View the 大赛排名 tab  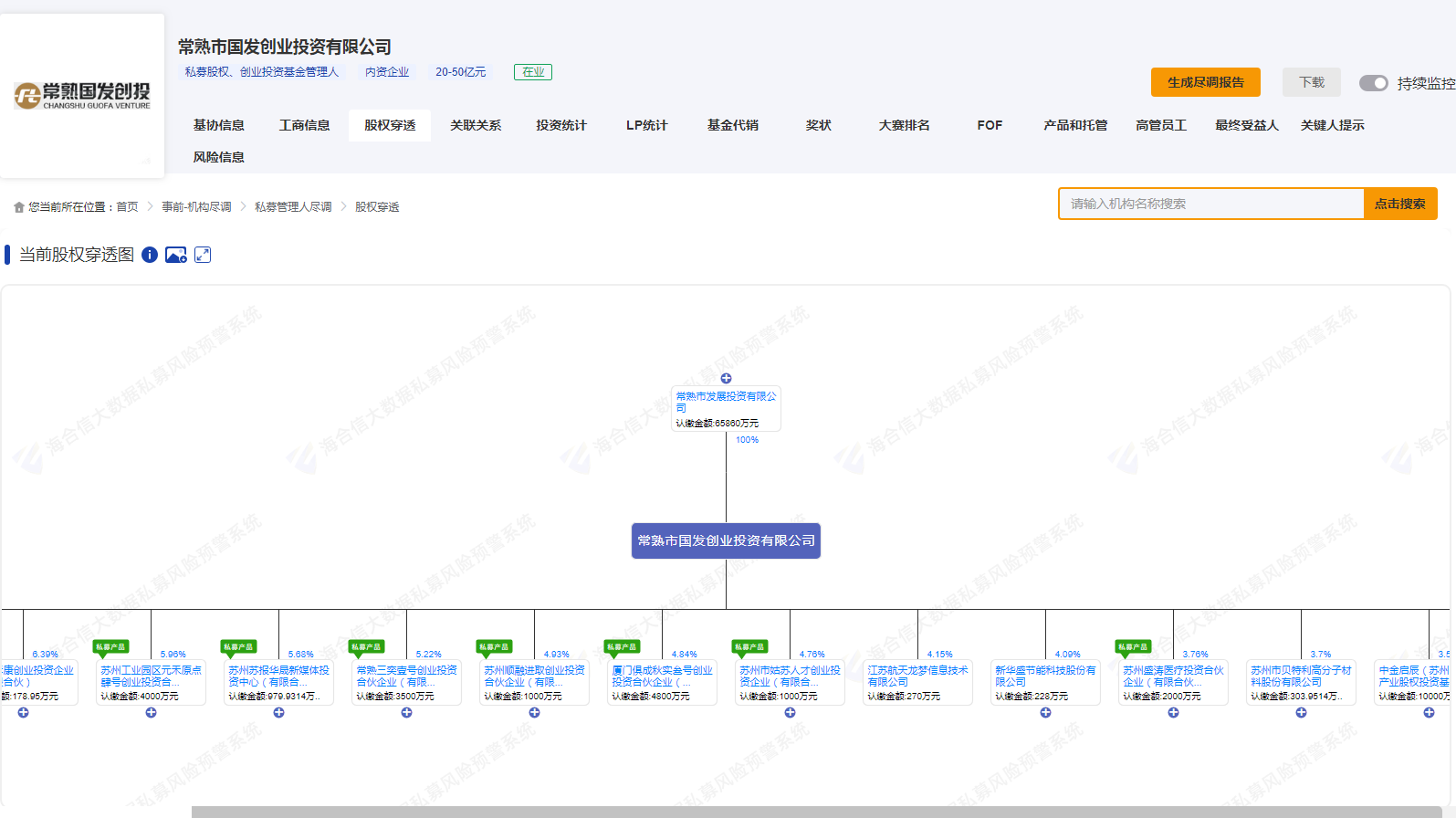pos(905,125)
